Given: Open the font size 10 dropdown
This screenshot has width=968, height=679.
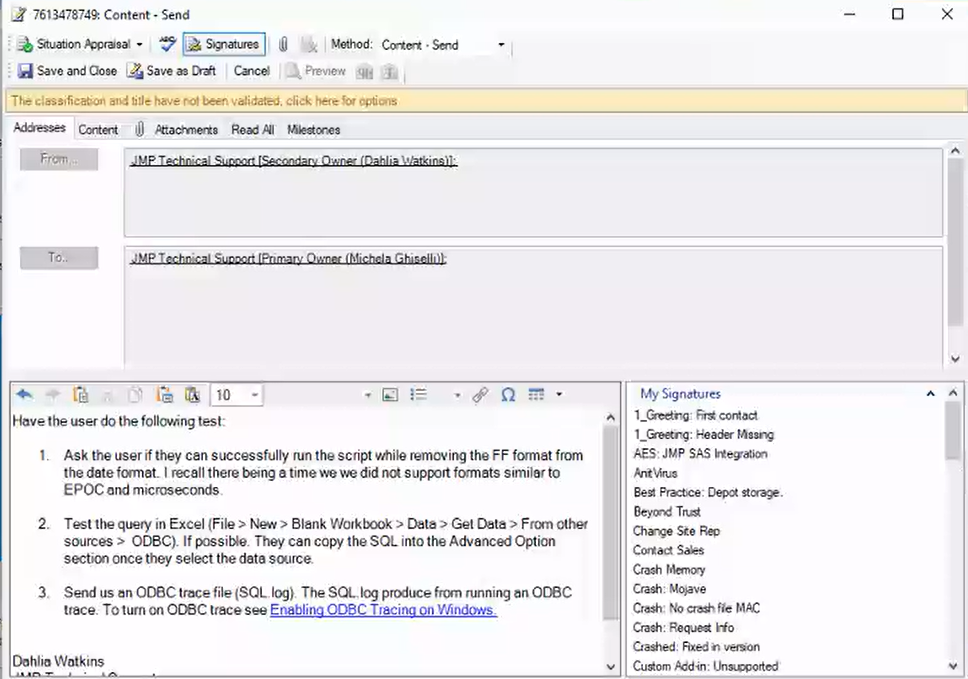Looking at the screenshot, I should tap(256, 395).
